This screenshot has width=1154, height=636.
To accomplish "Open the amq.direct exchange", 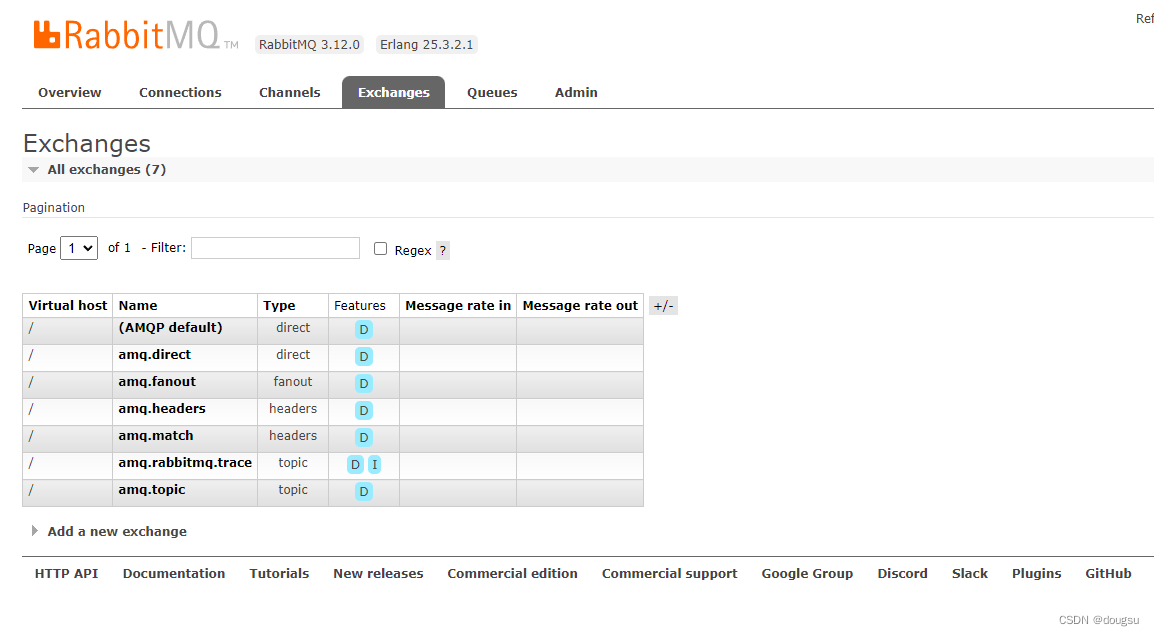I will click(155, 355).
